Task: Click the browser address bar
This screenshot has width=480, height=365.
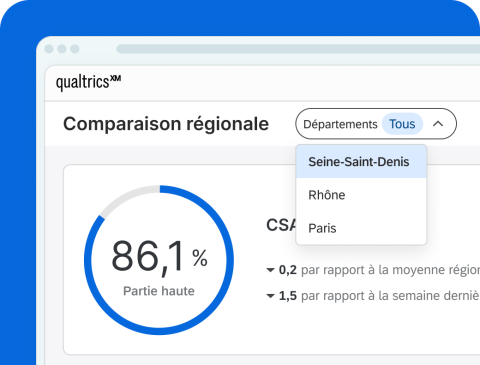Action: tap(298, 49)
